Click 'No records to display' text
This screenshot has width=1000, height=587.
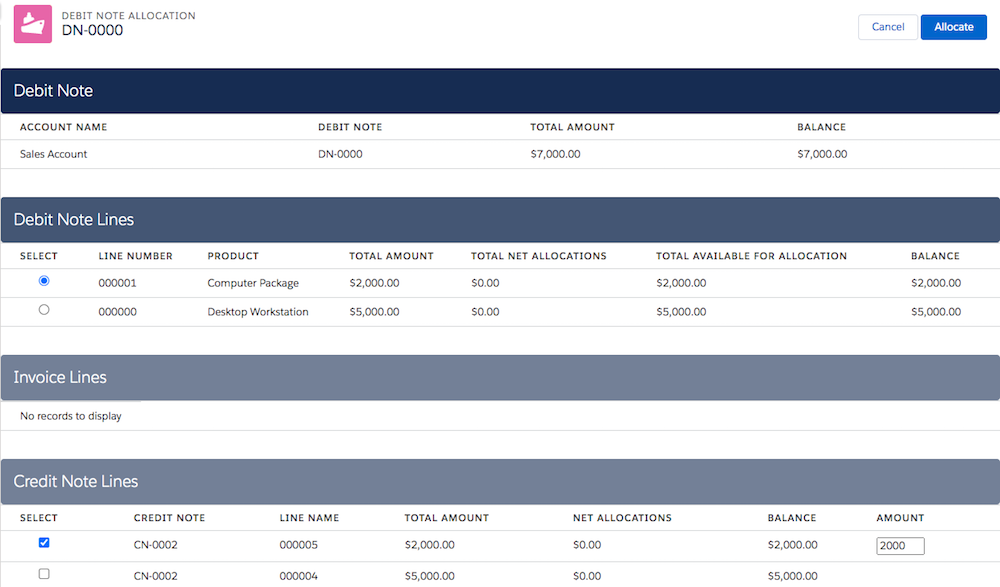[71, 416]
